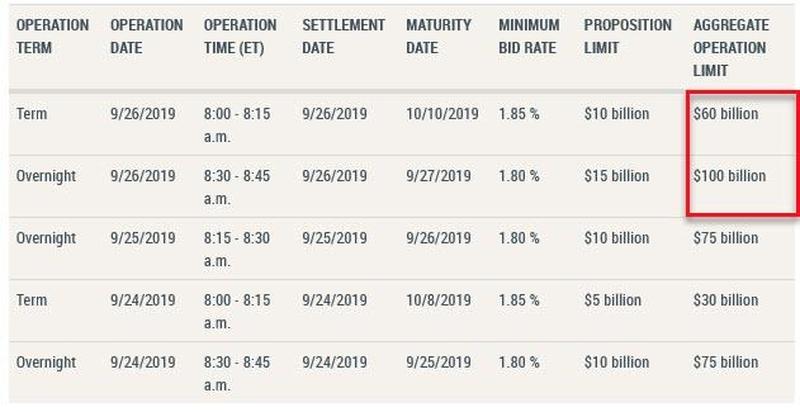
Task: Select the Aggregate Operation Limit header
Action: coord(731,47)
